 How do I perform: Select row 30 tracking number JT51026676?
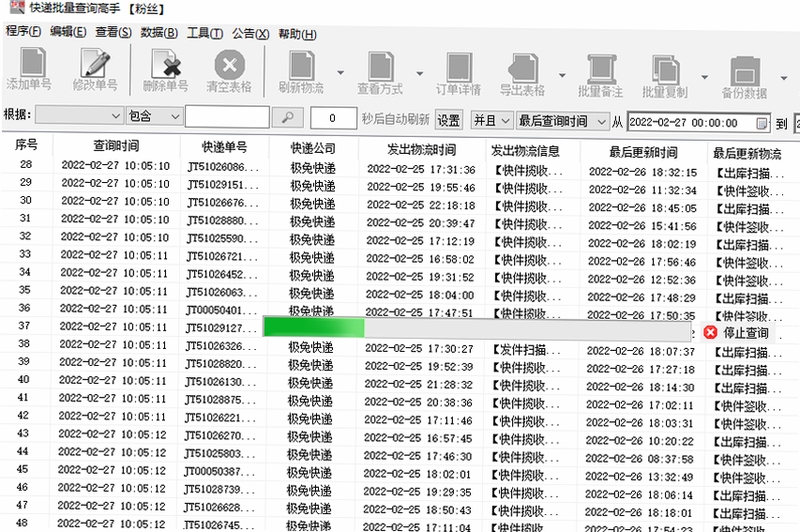tap(222, 202)
